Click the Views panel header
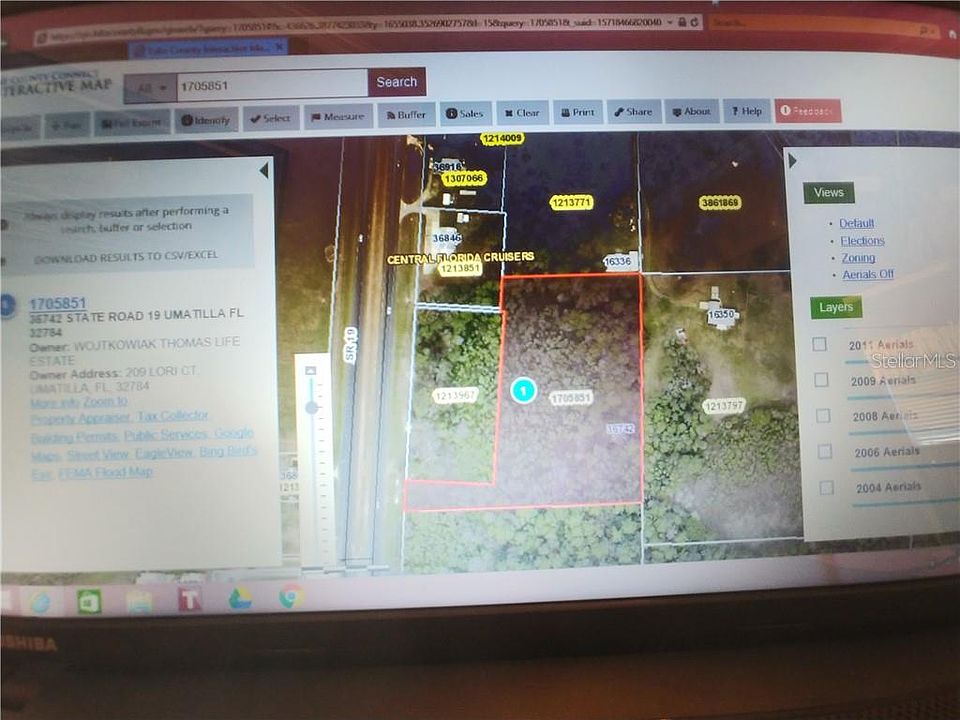Screen dimensions: 960x720 pyautogui.click(x=829, y=193)
